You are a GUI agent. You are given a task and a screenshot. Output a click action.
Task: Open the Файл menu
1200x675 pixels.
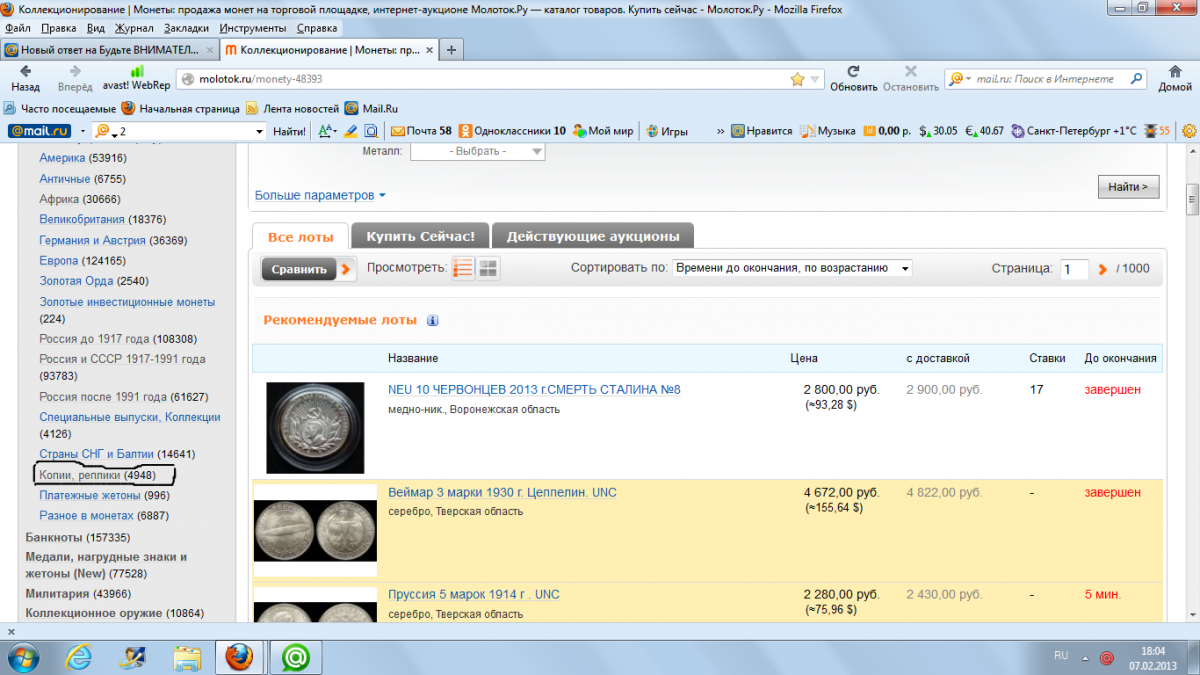pyautogui.click(x=18, y=29)
